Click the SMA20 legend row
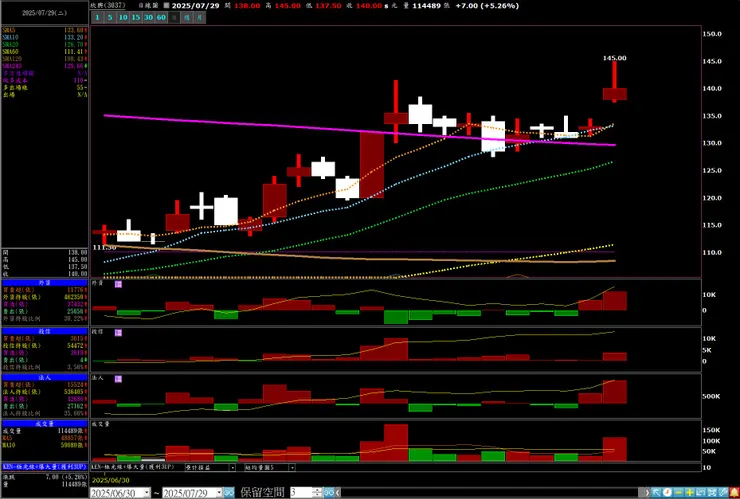 tap(44, 44)
